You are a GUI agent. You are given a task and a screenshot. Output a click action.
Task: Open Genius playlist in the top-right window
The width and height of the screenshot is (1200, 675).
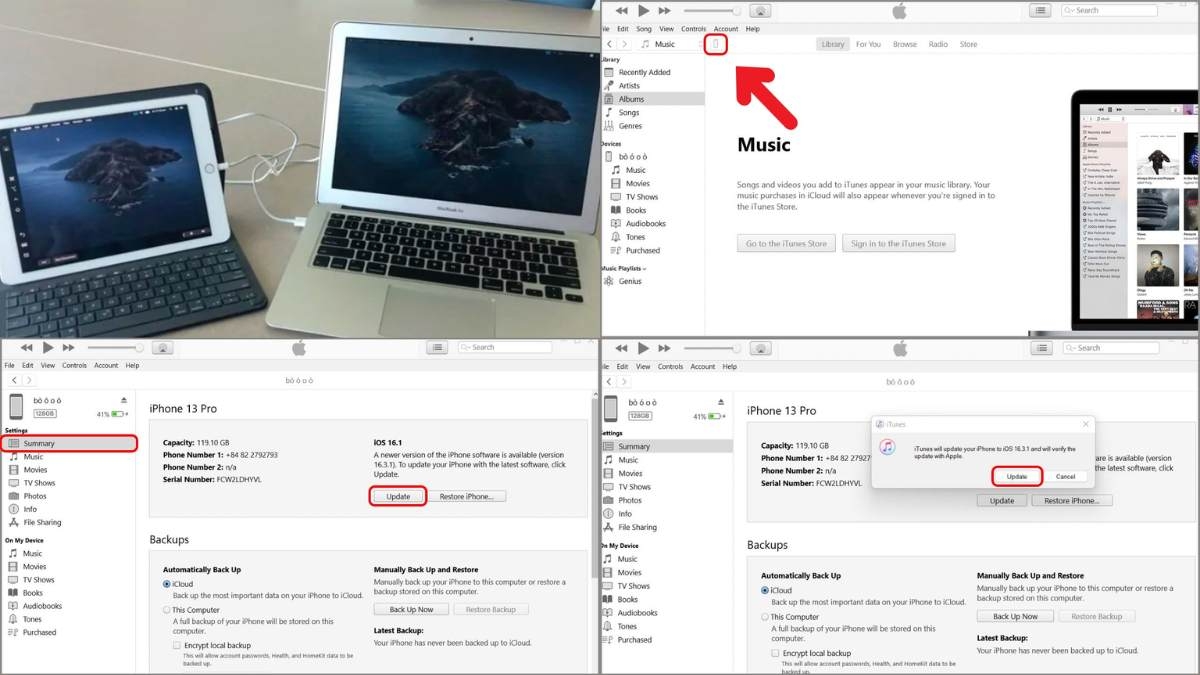click(630, 281)
